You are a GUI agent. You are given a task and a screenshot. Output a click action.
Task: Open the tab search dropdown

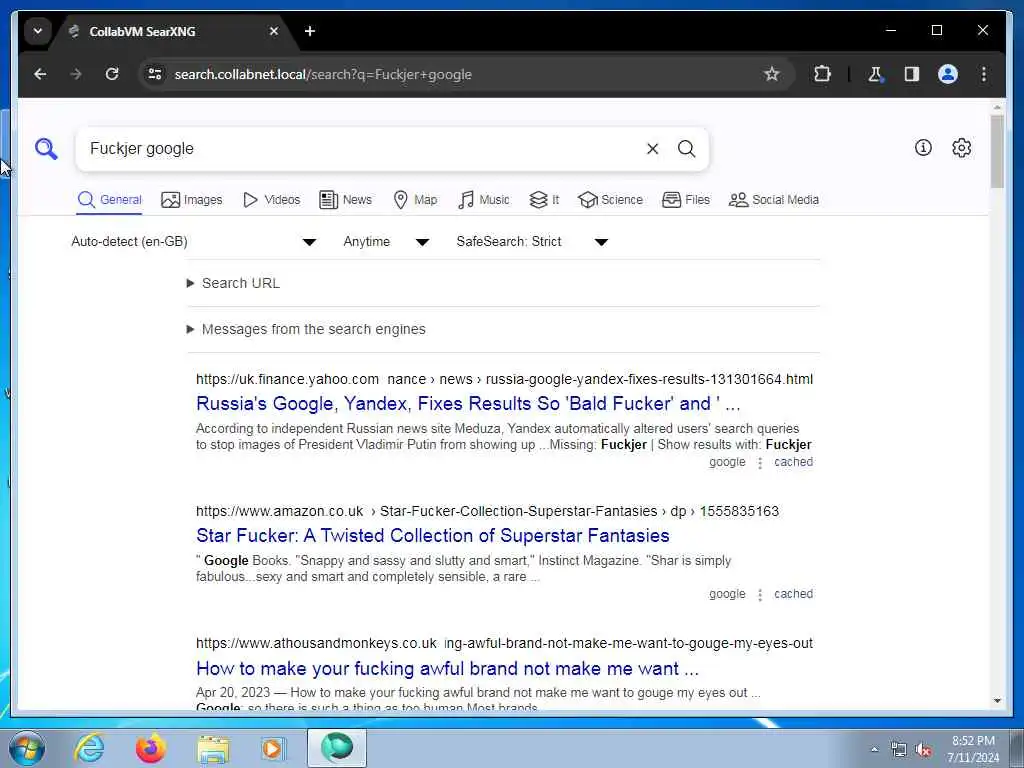point(38,31)
